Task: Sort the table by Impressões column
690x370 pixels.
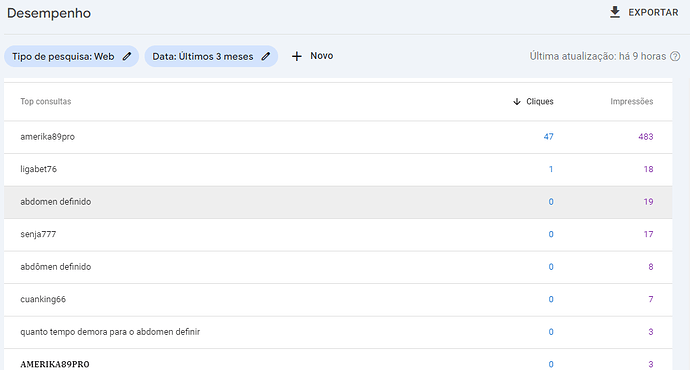Action: pyautogui.click(x=631, y=102)
